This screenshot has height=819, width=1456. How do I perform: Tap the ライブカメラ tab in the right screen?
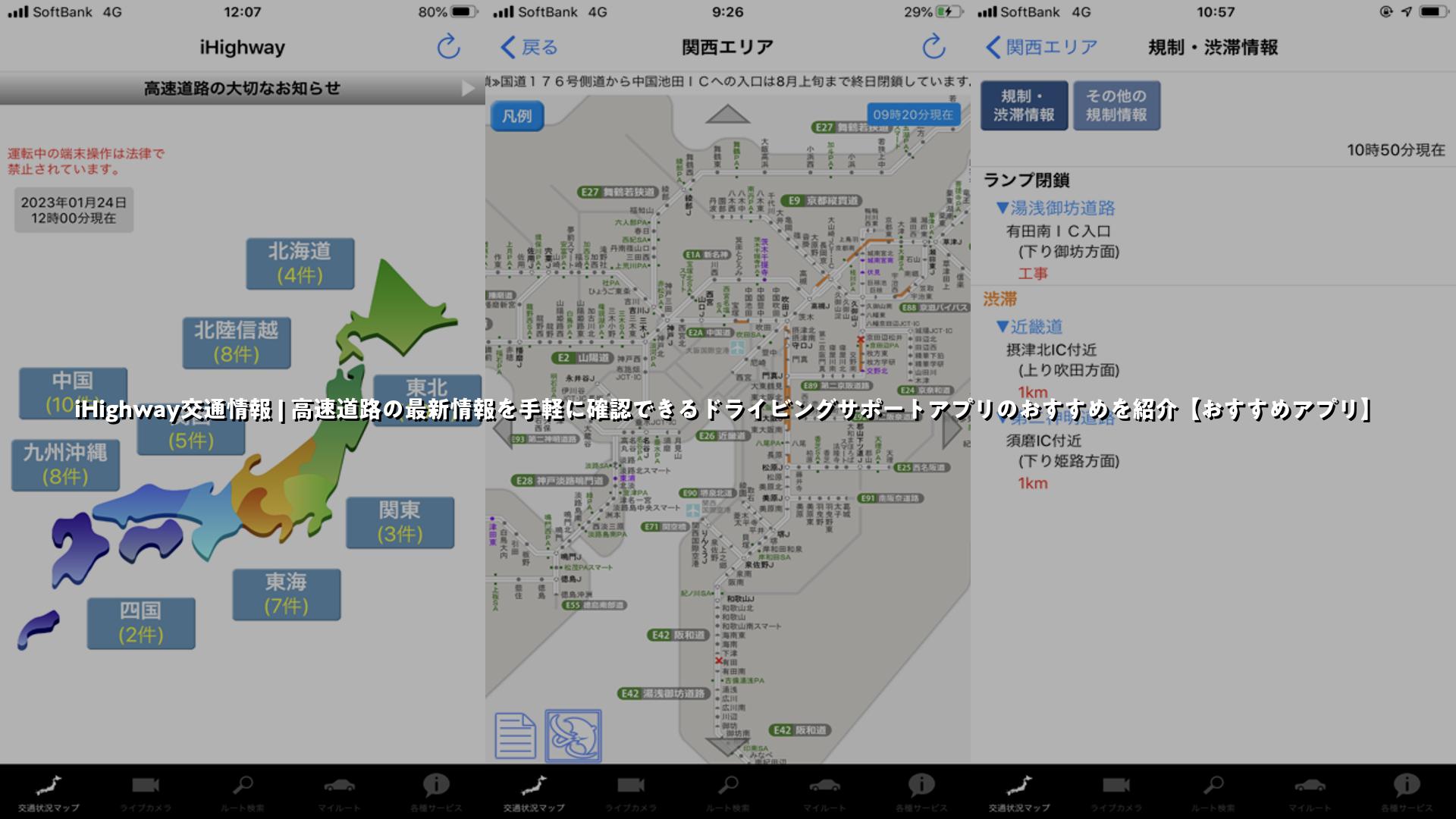(x=1116, y=792)
